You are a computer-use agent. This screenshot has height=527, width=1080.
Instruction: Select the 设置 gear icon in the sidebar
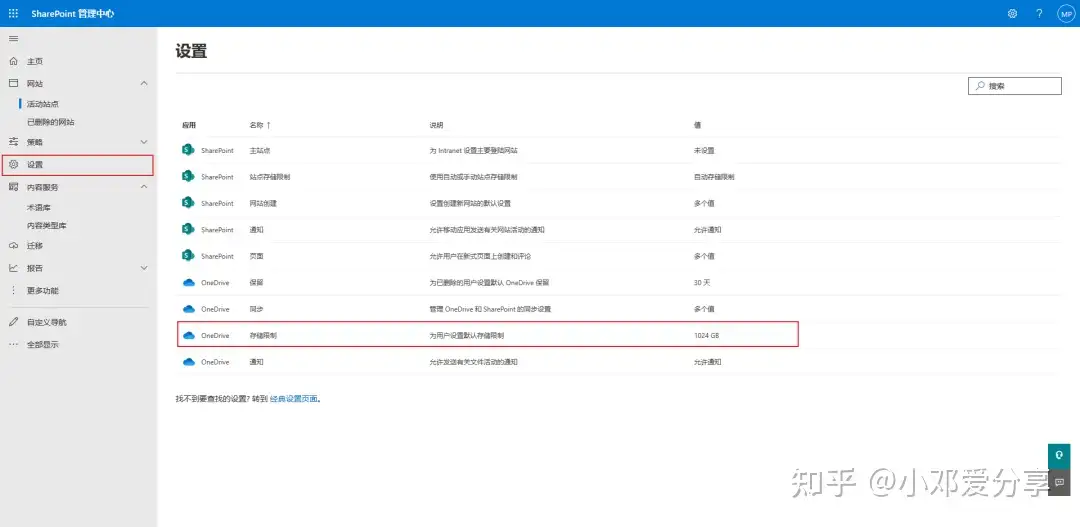(x=13, y=165)
